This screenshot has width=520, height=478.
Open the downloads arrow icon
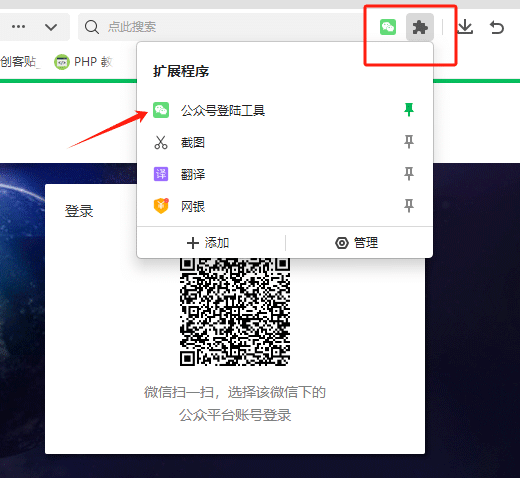coord(465,27)
